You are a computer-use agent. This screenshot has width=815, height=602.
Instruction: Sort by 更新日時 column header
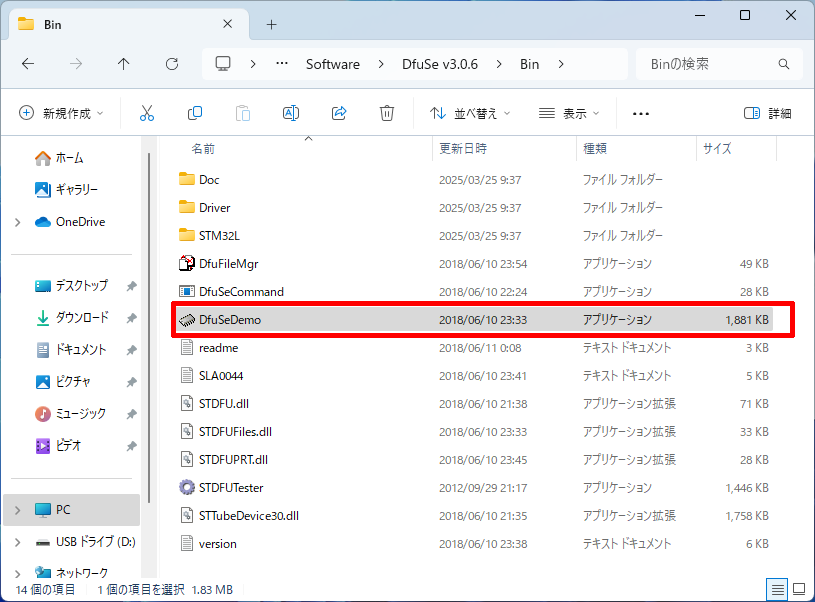click(463, 149)
